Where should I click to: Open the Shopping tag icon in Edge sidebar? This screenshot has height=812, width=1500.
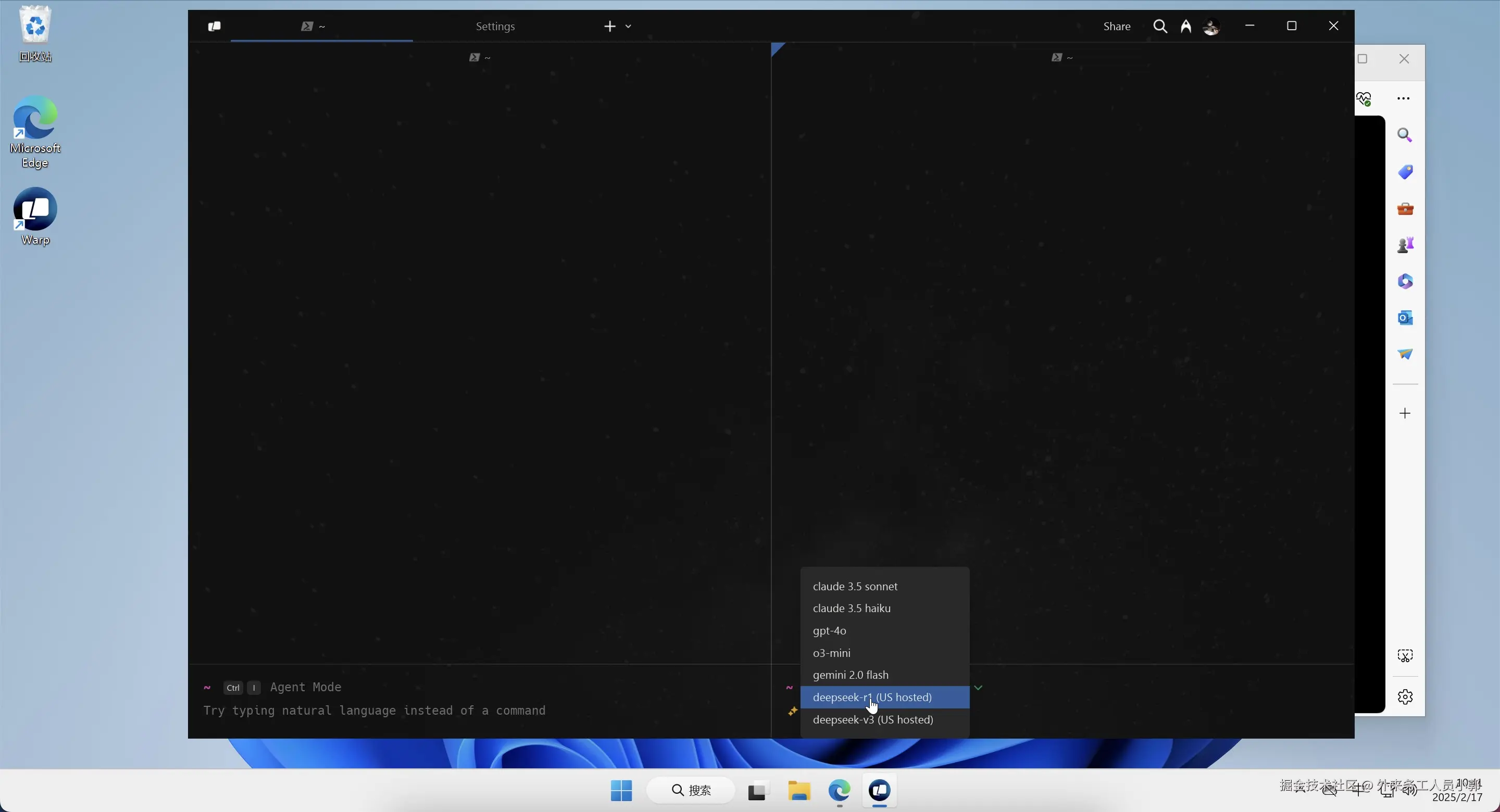[x=1405, y=172]
